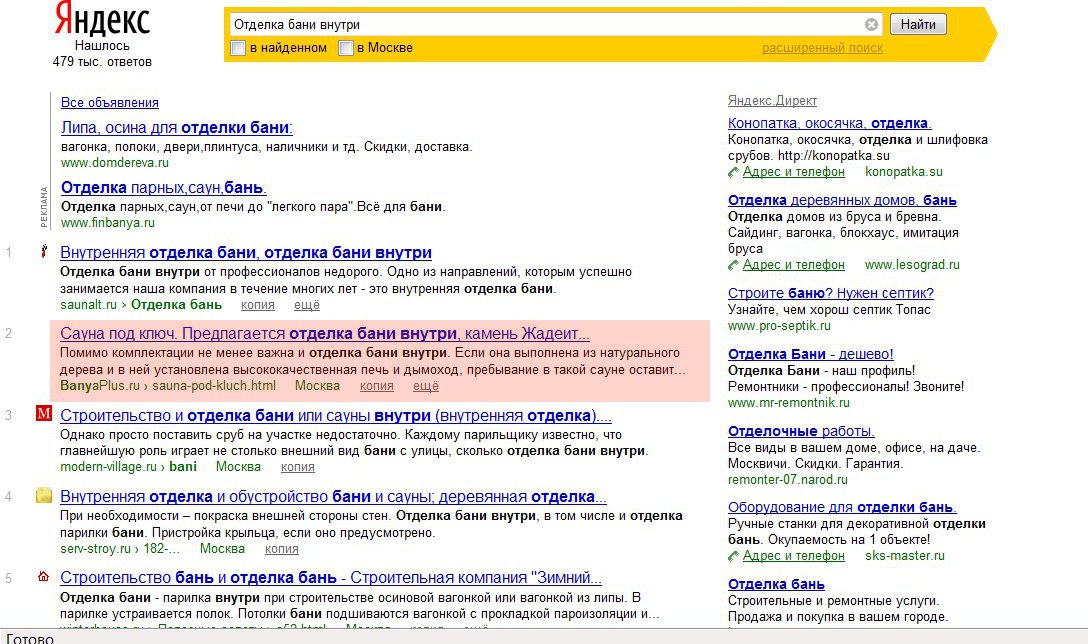1088x644 pixels.
Task: Open 'копия' link of saunalt.ru result
Action: click(258, 305)
